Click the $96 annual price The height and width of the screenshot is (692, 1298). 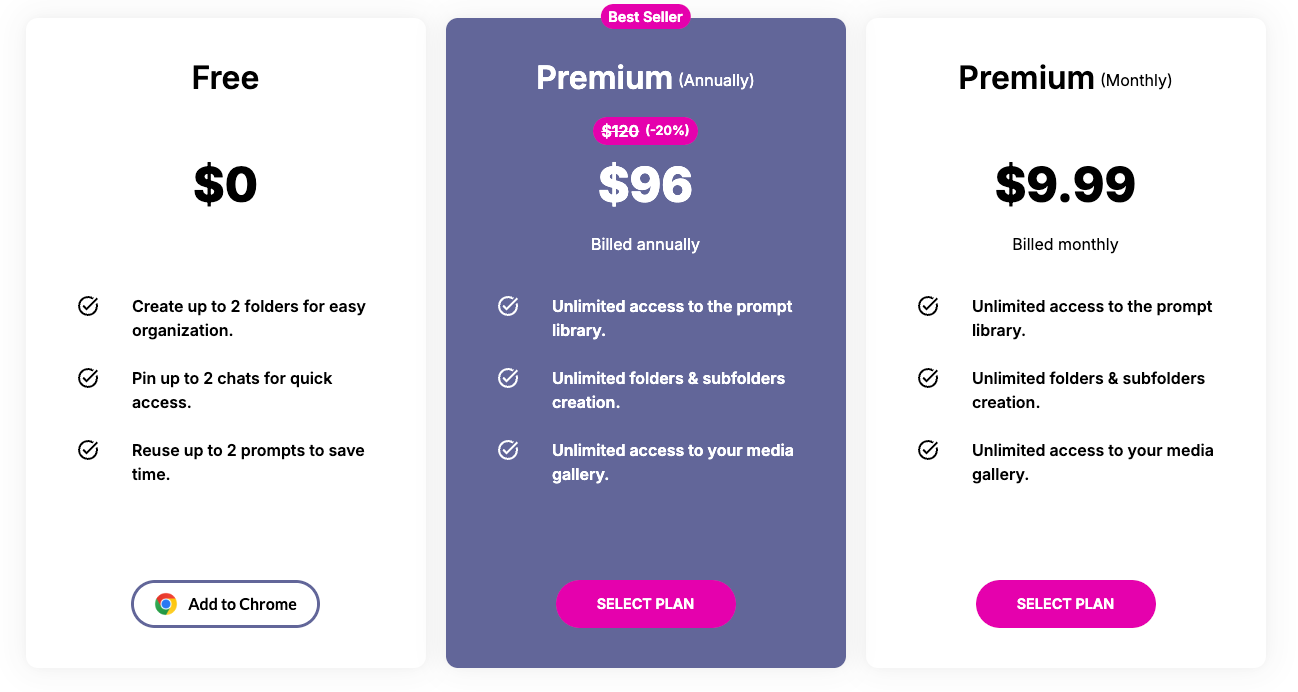coord(645,185)
